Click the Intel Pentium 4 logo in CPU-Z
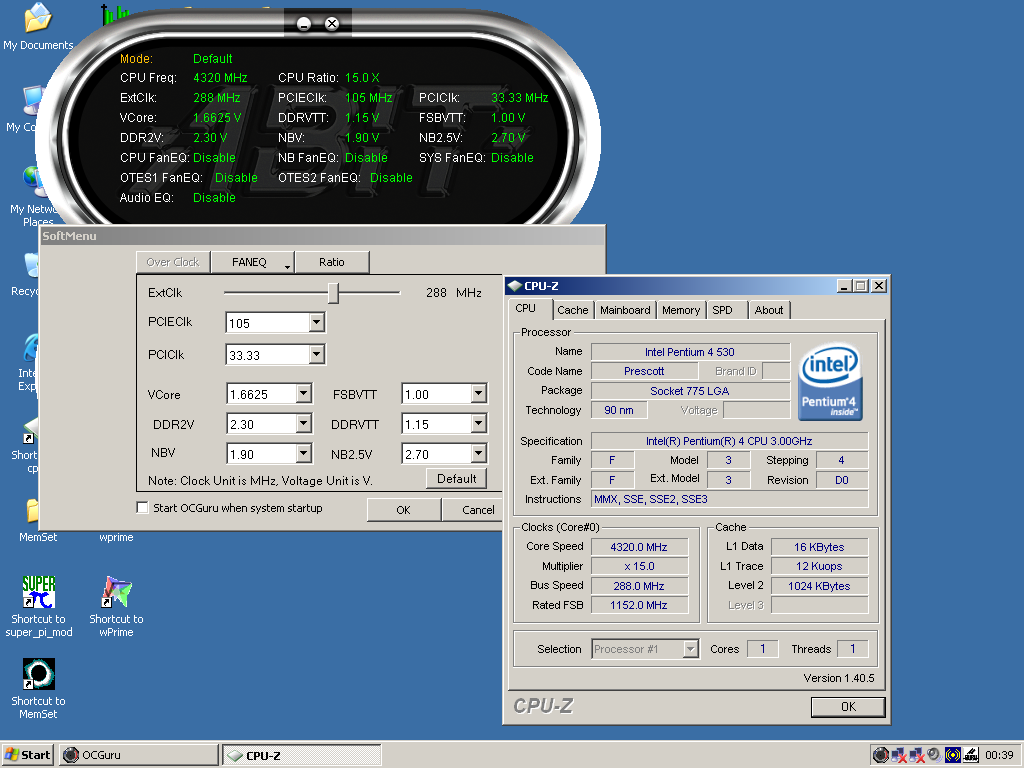This screenshot has width=1024, height=768. [x=830, y=381]
